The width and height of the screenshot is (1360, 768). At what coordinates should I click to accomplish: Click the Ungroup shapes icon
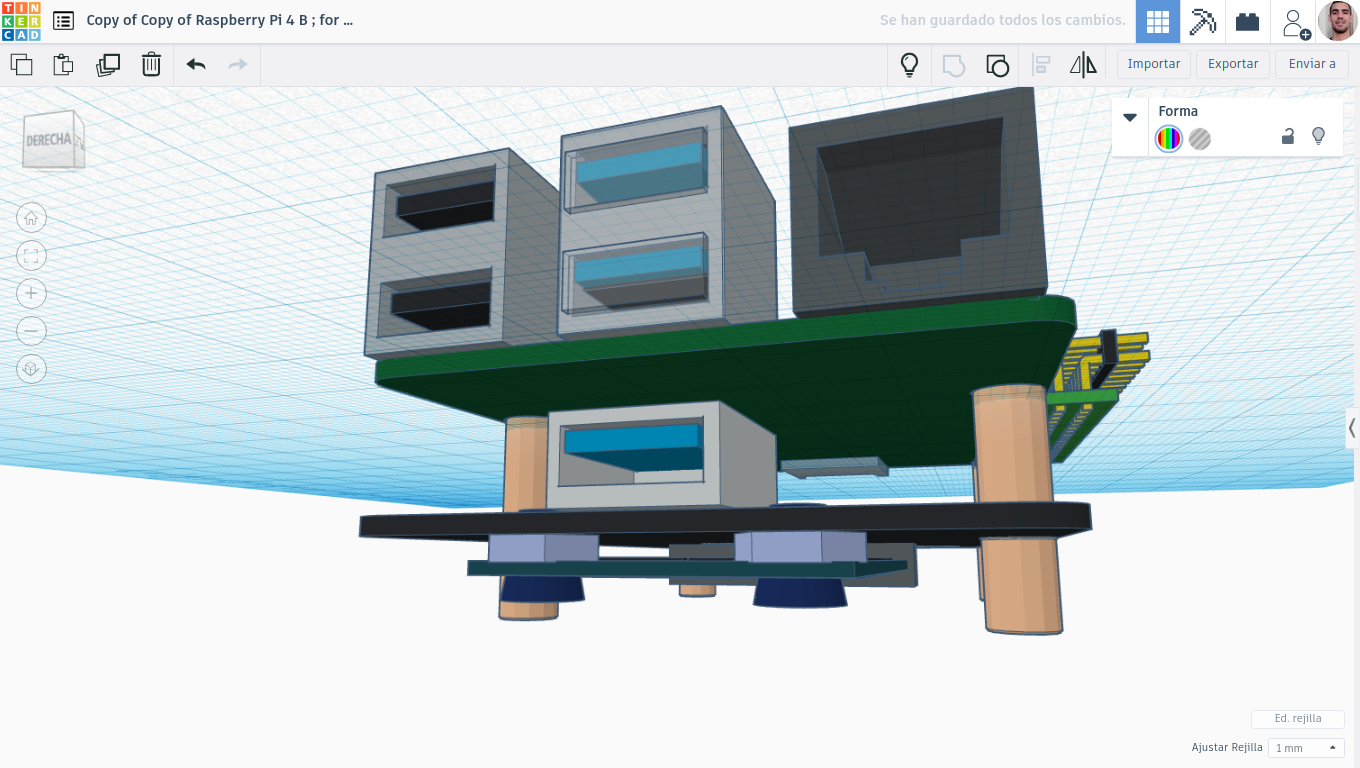pos(997,65)
